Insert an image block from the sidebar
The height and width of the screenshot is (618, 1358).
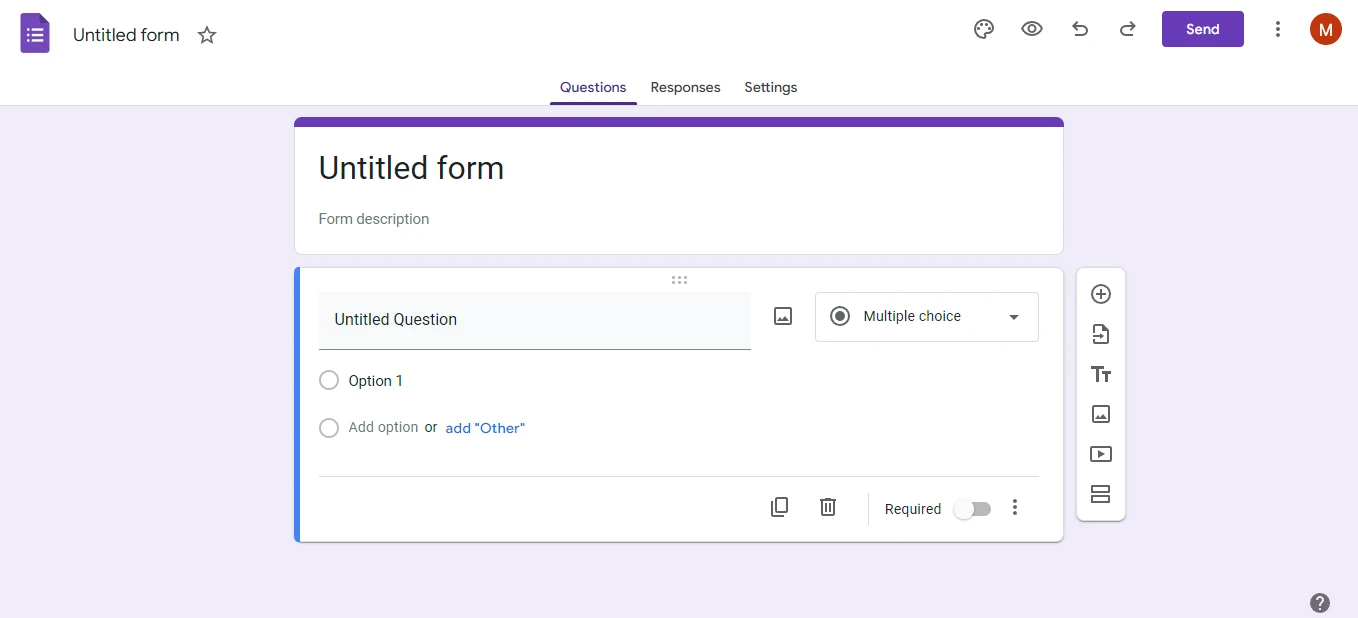click(x=1101, y=414)
